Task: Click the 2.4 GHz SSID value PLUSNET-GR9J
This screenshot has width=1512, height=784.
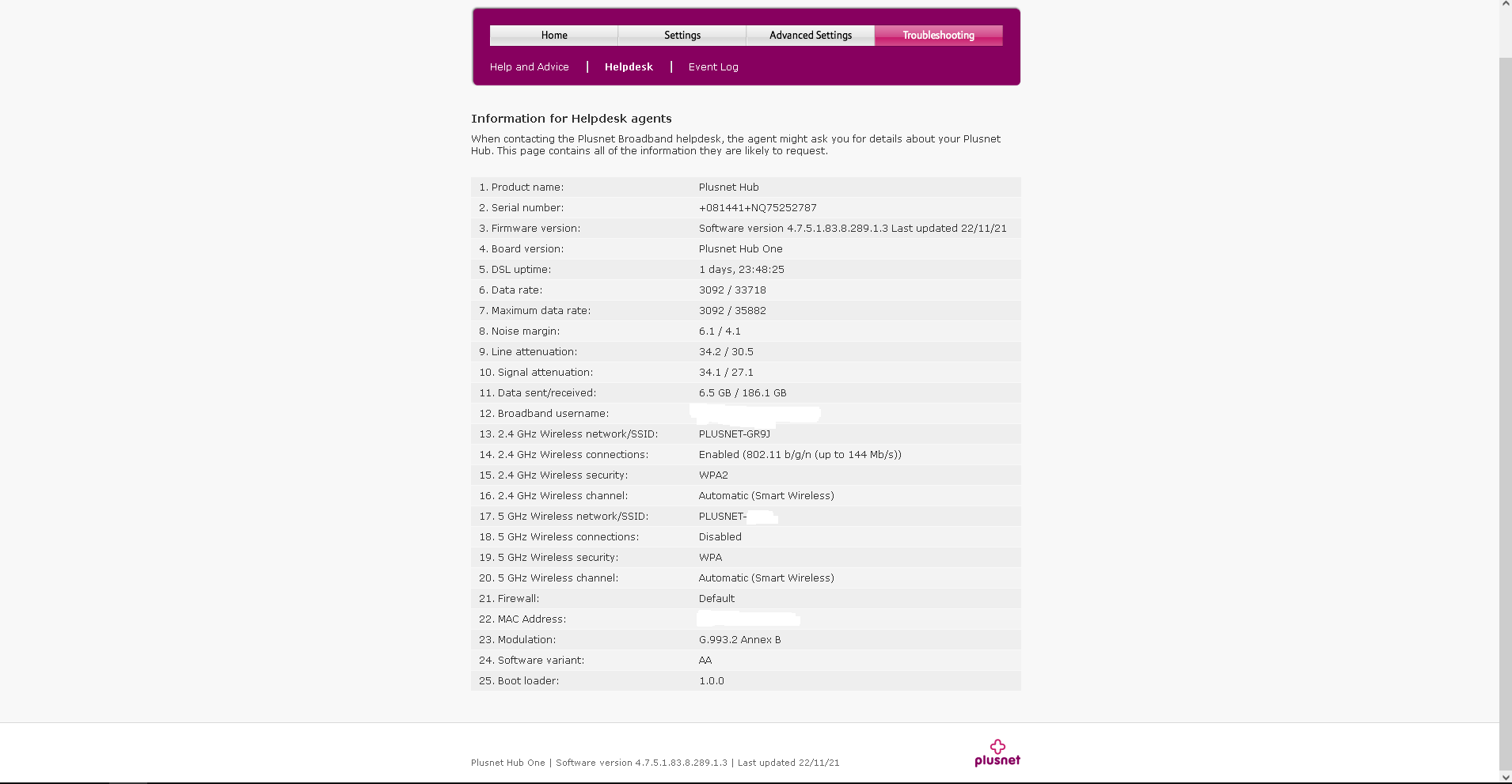Action: [734, 434]
